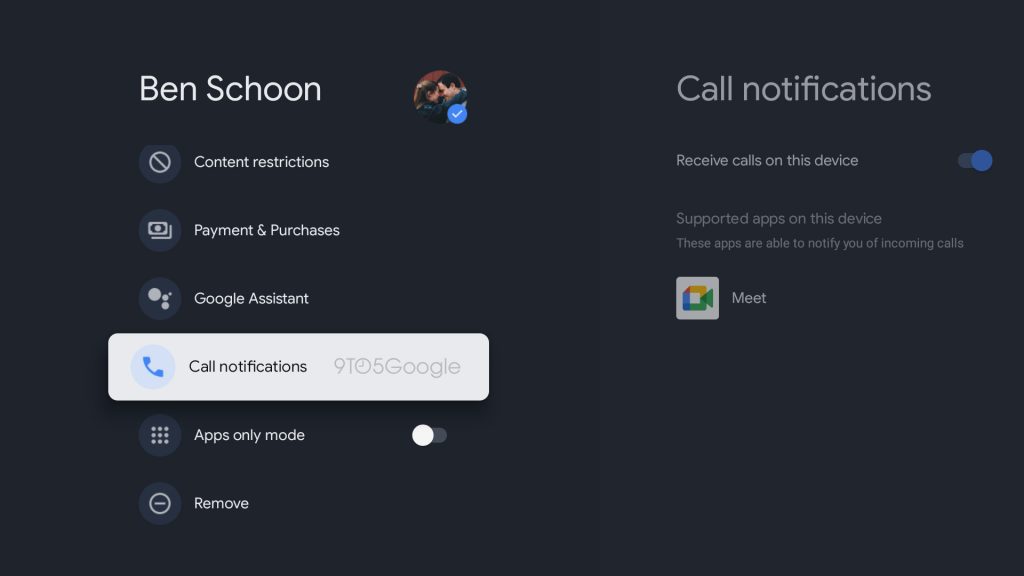Click the Content restrictions blocked-circle icon
This screenshot has height=576, width=1024.
click(x=160, y=162)
